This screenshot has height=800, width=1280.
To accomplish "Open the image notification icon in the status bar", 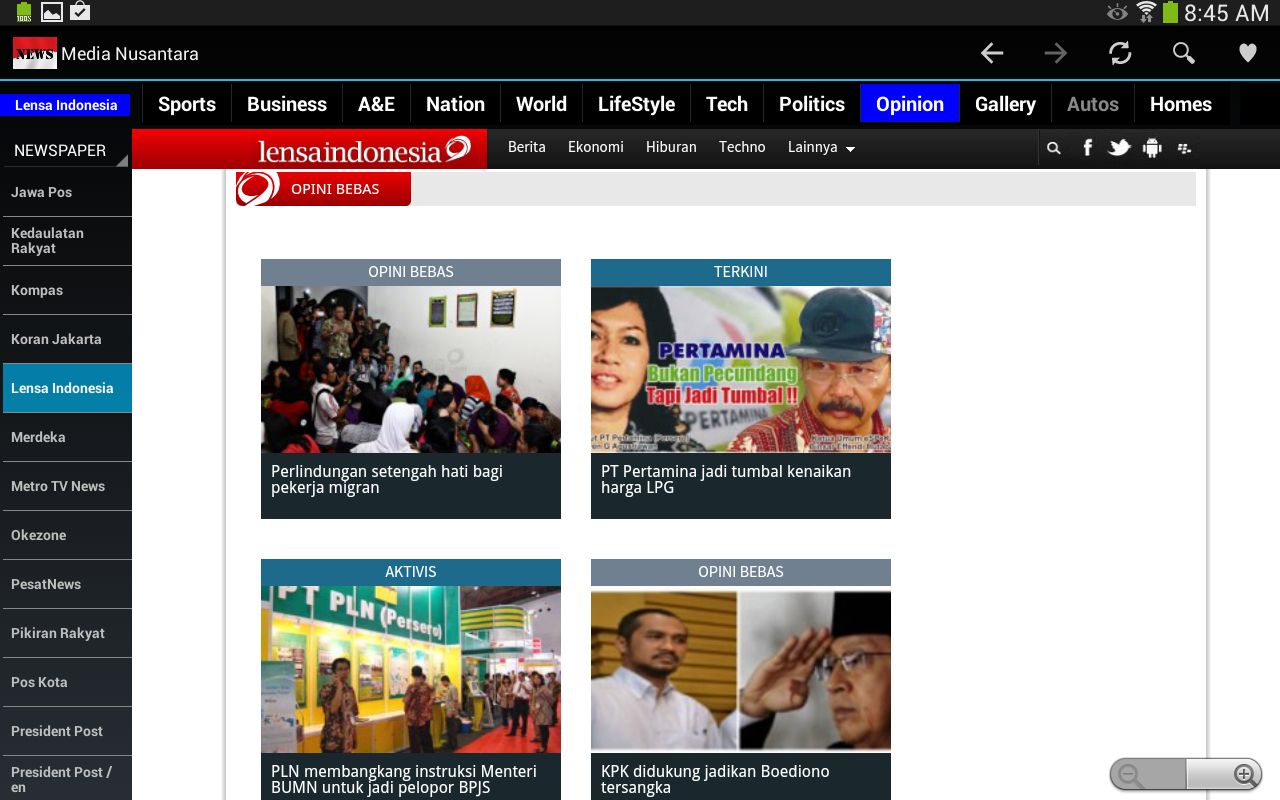I will coord(52,12).
